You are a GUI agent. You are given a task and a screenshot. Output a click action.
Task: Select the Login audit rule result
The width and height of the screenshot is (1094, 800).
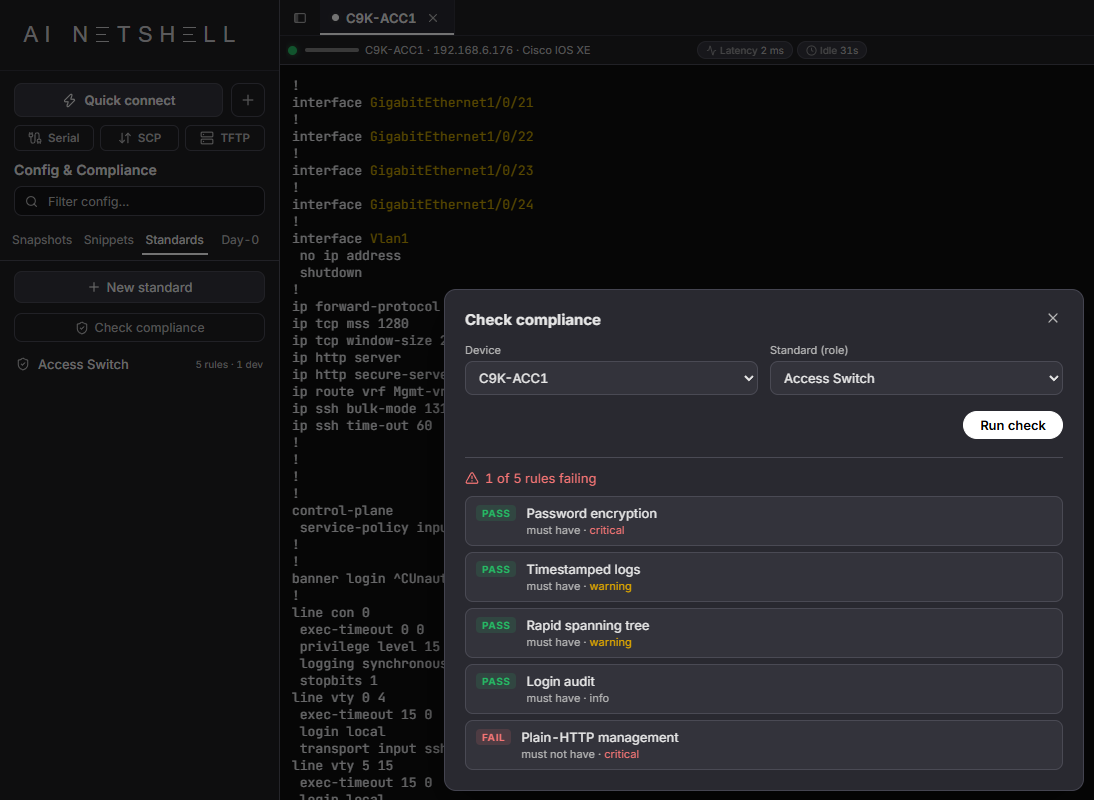[x=764, y=689]
